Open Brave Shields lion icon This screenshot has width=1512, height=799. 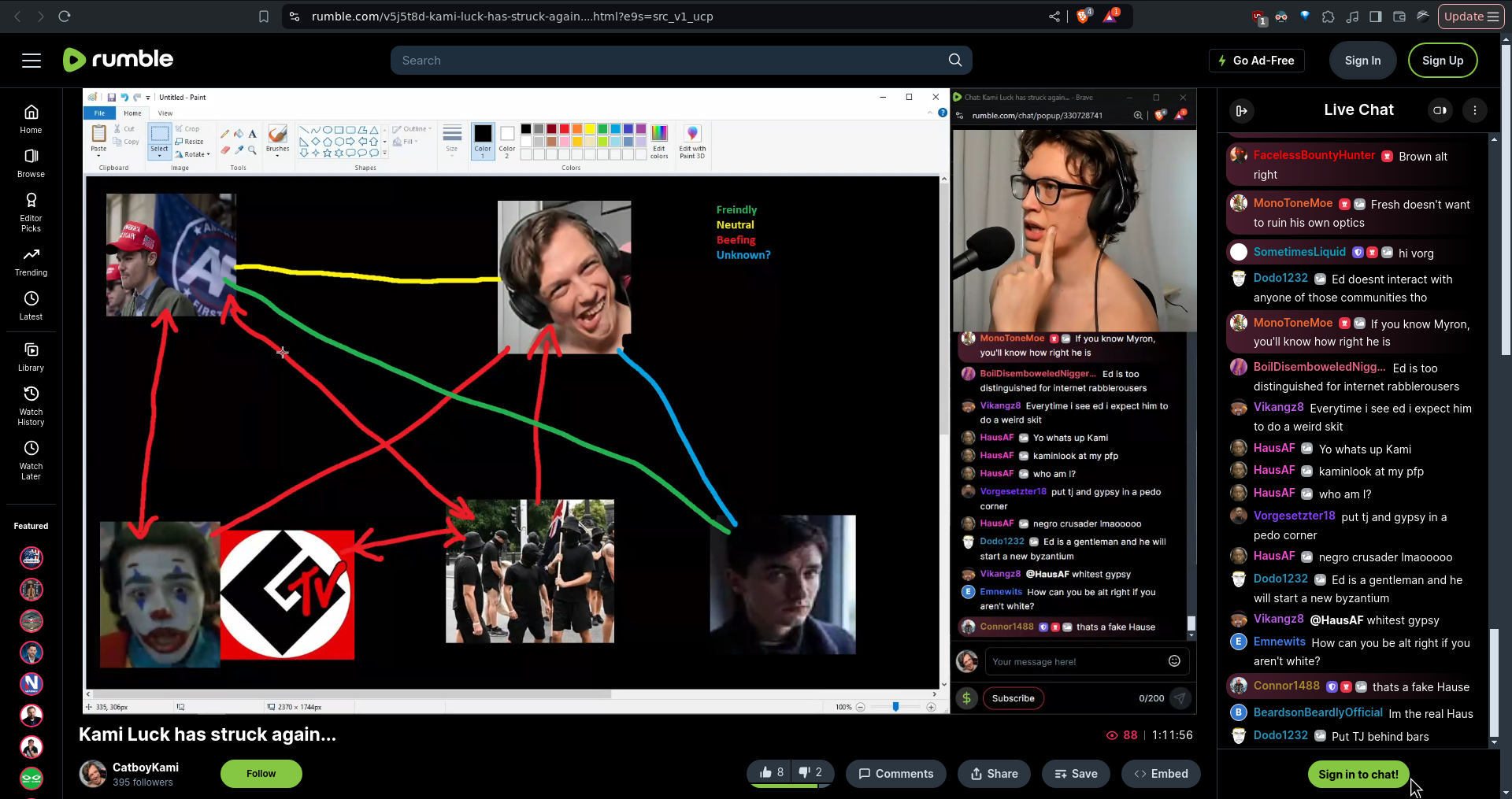pyautogui.click(x=1084, y=16)
